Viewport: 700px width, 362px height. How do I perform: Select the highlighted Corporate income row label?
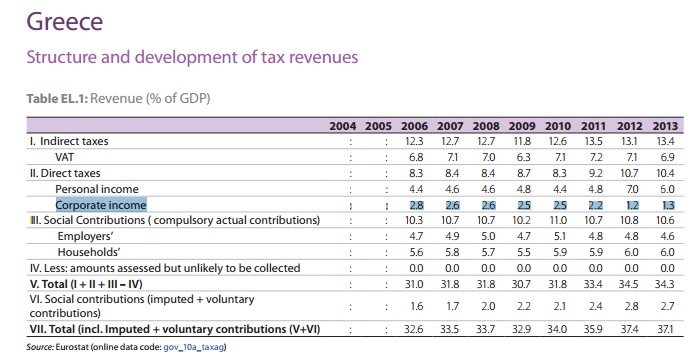coord(101,205)
